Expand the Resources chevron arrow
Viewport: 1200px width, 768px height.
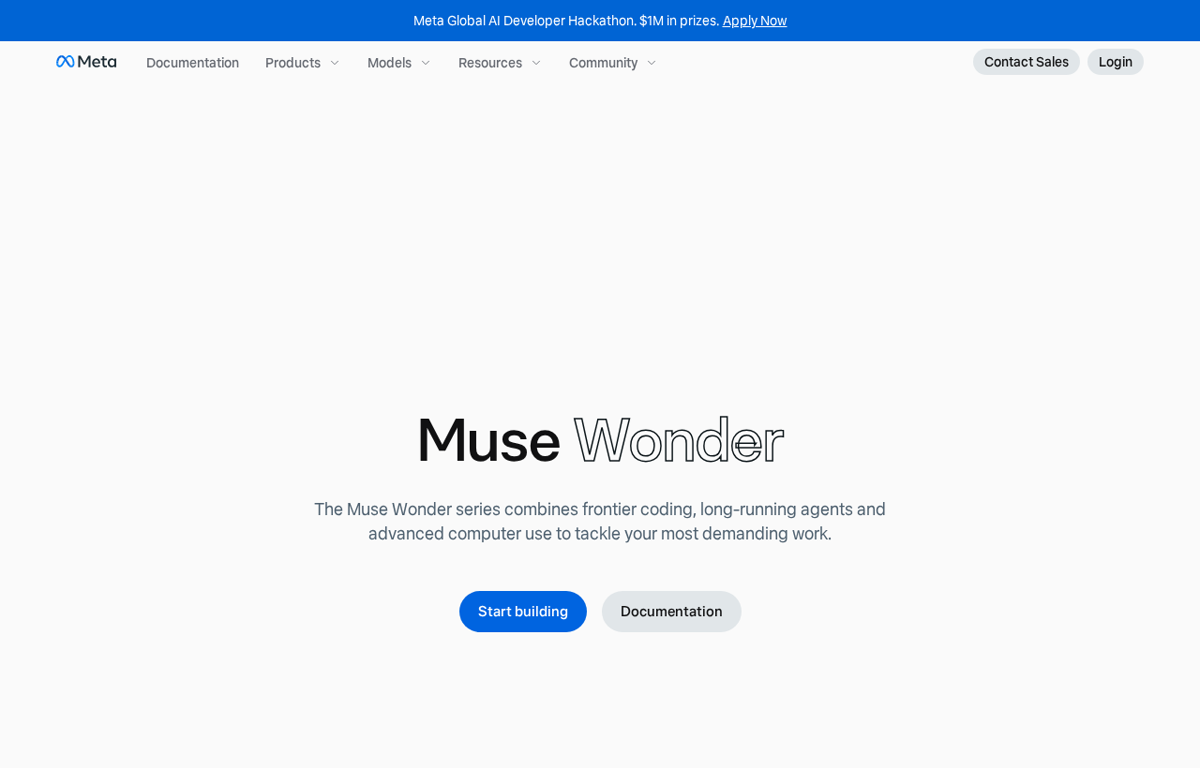[536, 63]
